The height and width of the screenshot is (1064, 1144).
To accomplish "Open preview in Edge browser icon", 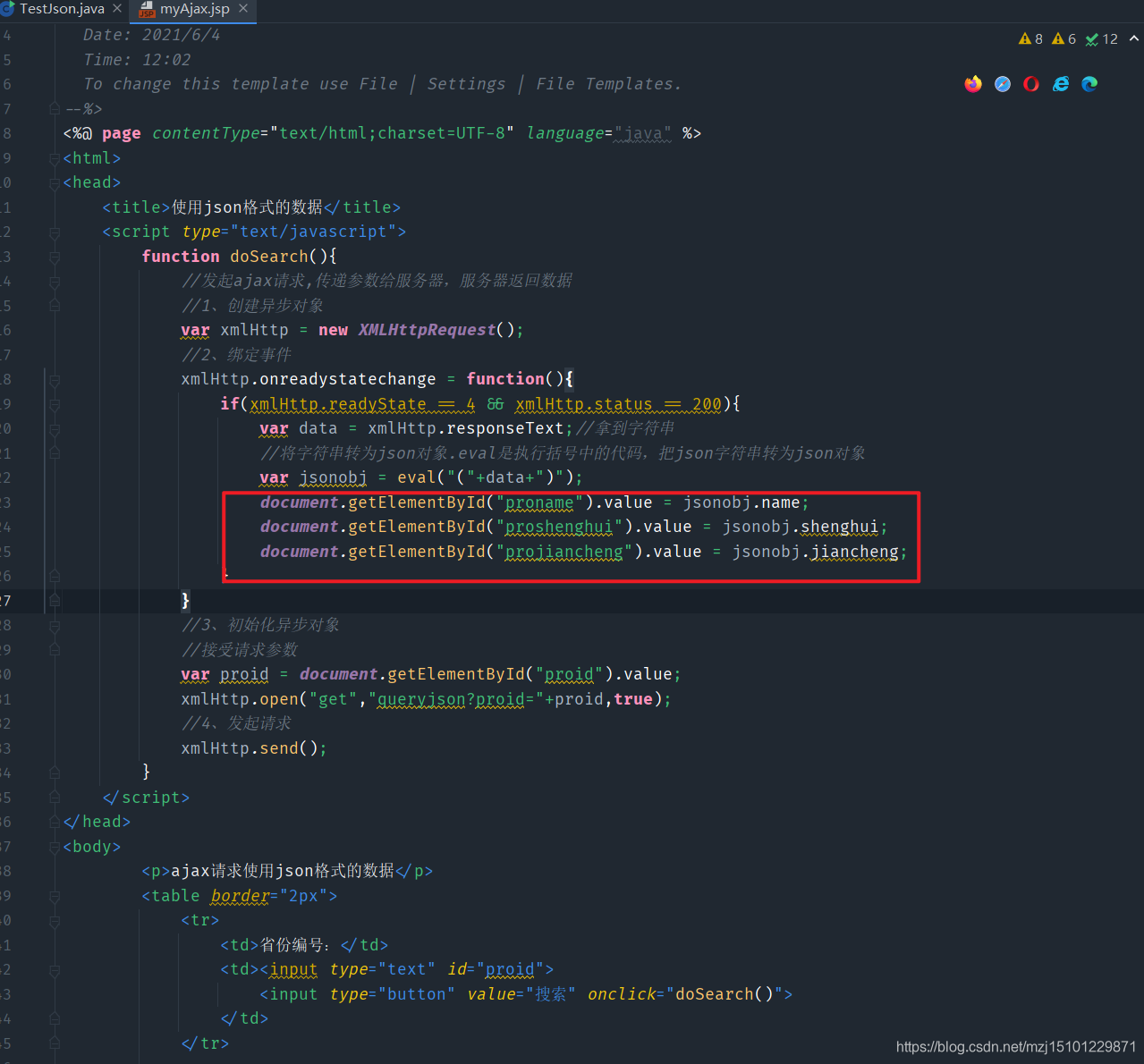I will click(1089, 84).
